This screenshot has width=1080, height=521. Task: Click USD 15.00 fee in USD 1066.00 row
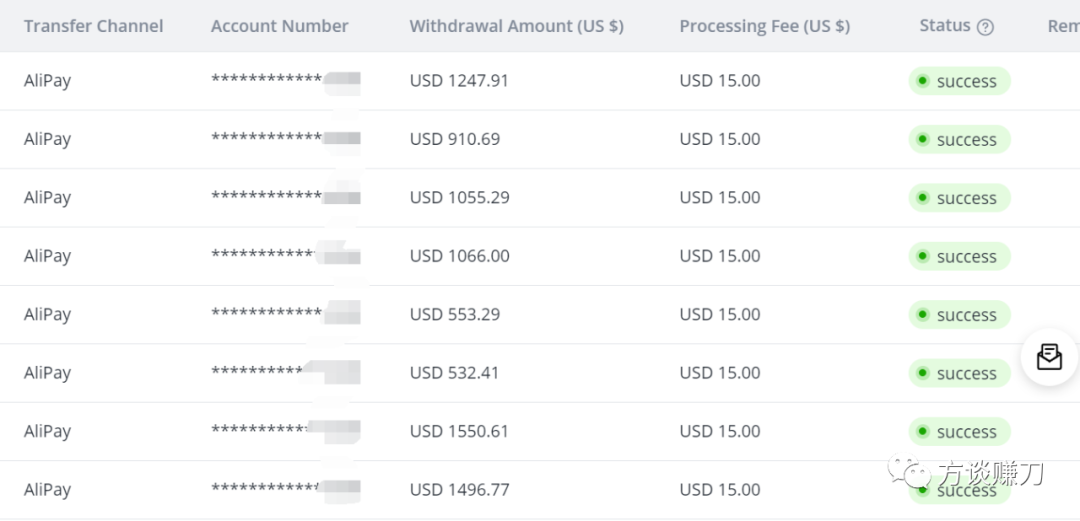pyautogui.click(x=719, y=256)
